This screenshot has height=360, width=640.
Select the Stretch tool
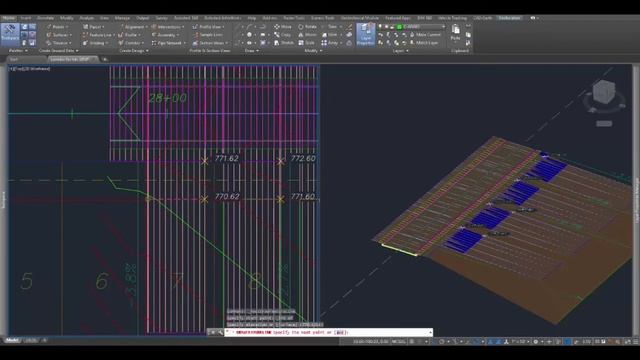pyautogui.click(x=284, y=42)
